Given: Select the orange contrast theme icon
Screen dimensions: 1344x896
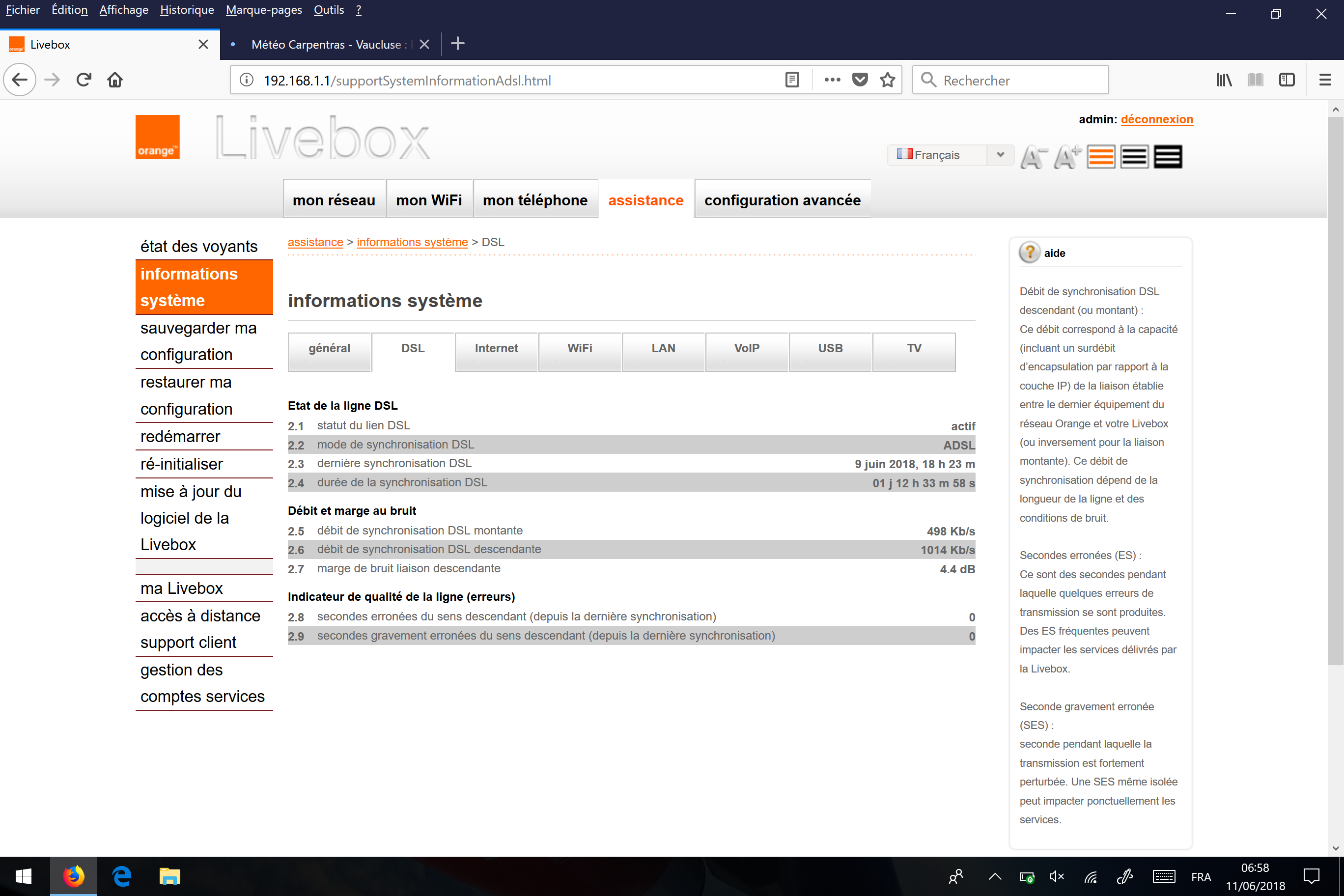Looking at the screenshot, I should pyautogui.click(x=1100, y=157).
